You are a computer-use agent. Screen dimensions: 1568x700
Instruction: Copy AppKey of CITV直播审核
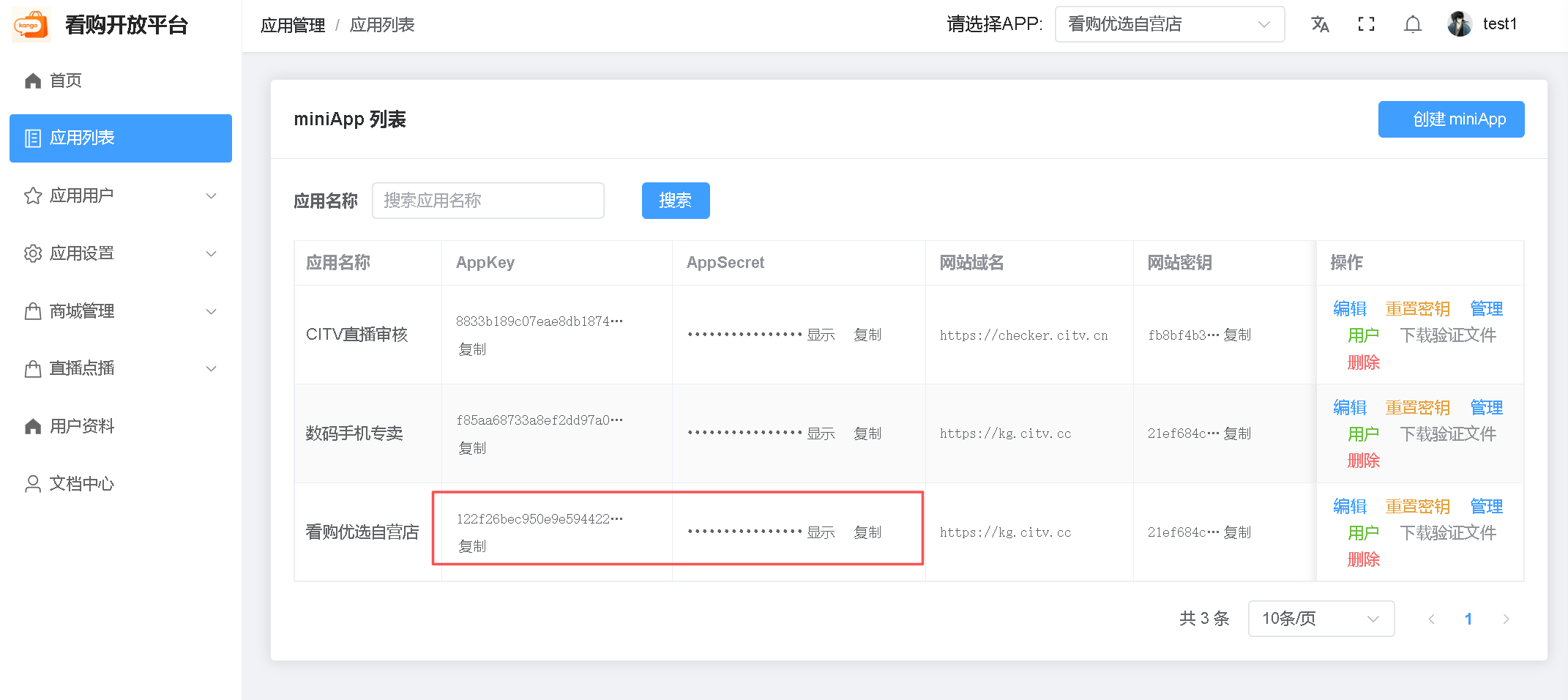click(x=472, y=349)
